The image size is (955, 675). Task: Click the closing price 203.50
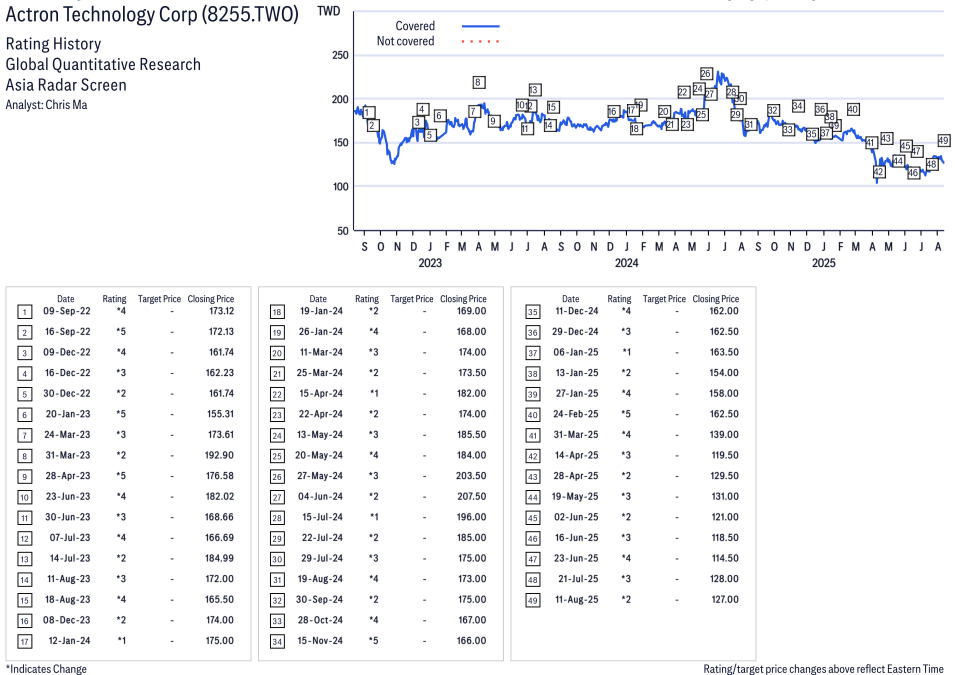click(x=471, y=476)
